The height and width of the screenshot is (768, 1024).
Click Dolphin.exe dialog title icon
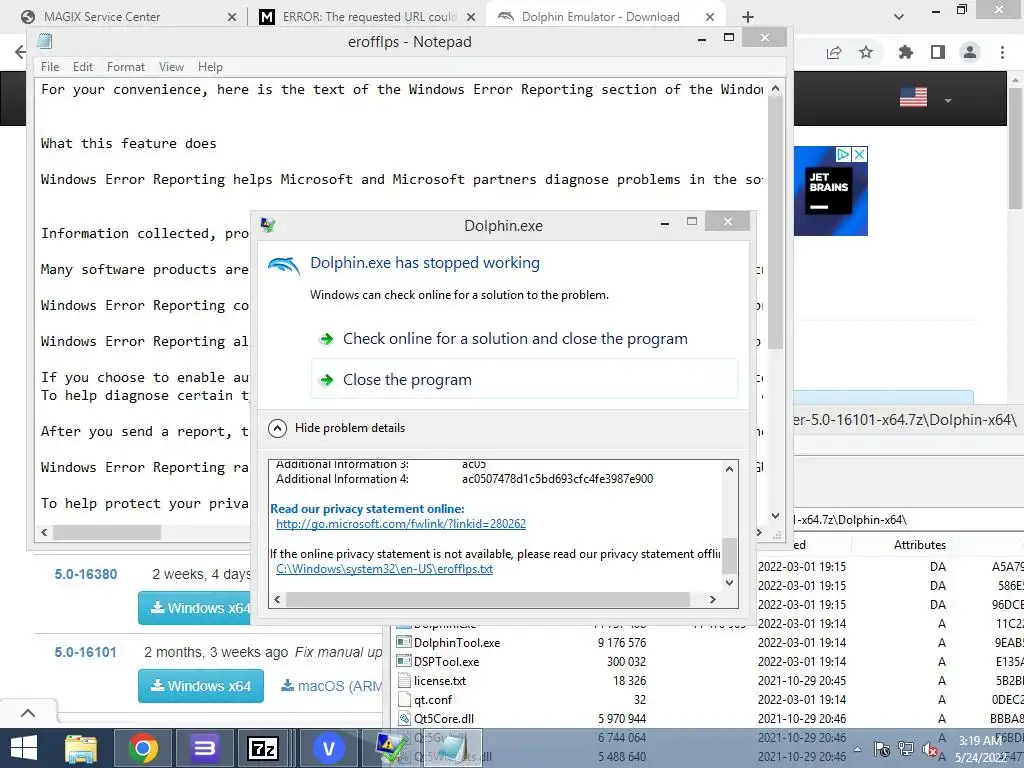tap(268, 225)
